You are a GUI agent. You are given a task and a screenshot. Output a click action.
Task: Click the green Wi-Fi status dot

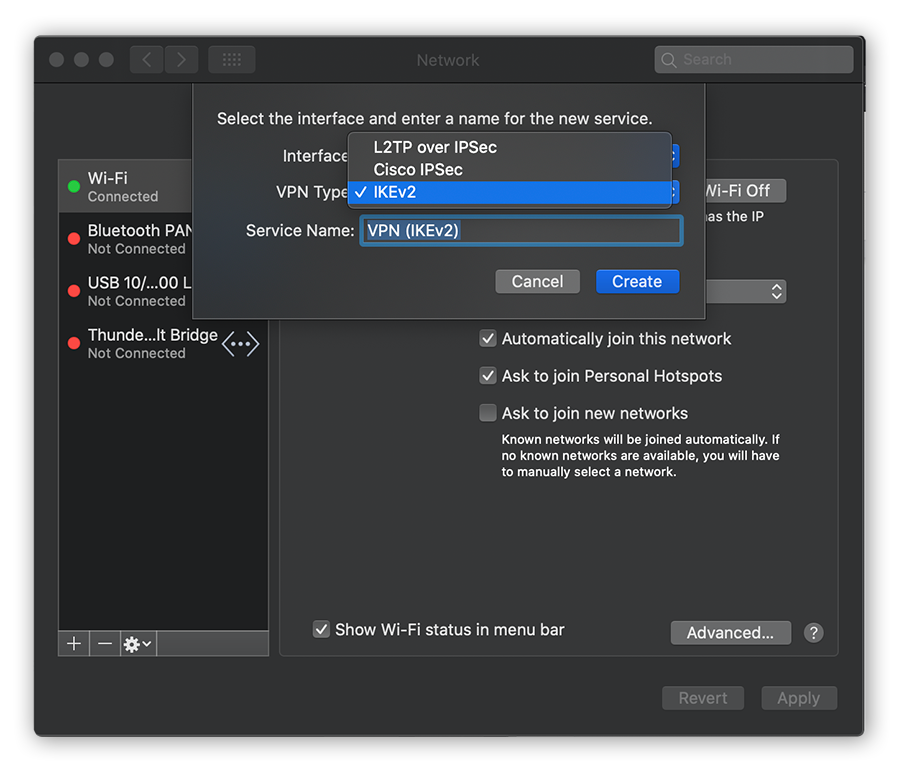click(x=74, y=187)
